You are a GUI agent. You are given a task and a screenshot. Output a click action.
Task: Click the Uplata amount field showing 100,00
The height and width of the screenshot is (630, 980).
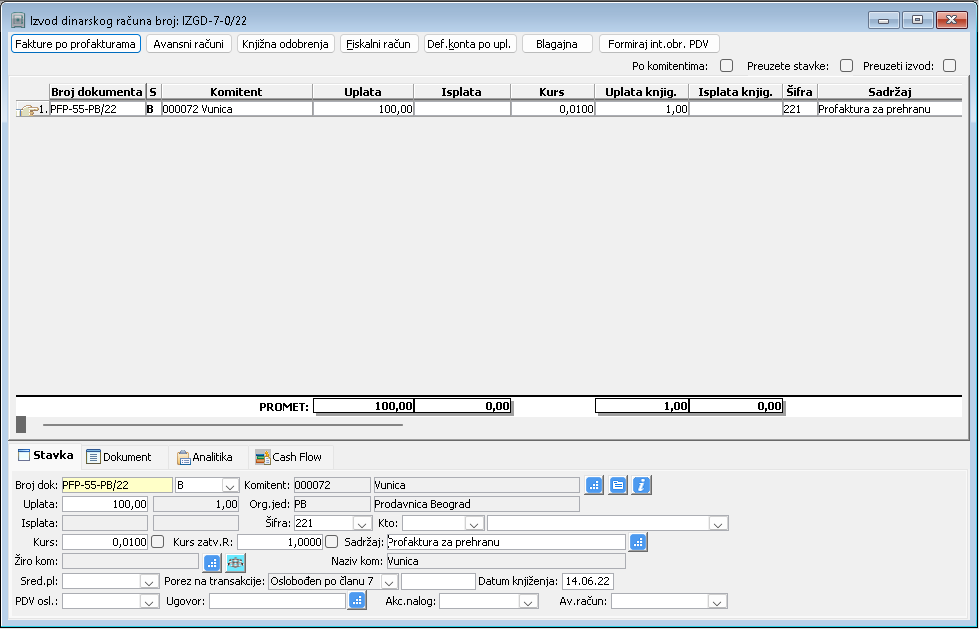(x=105, y=504)
